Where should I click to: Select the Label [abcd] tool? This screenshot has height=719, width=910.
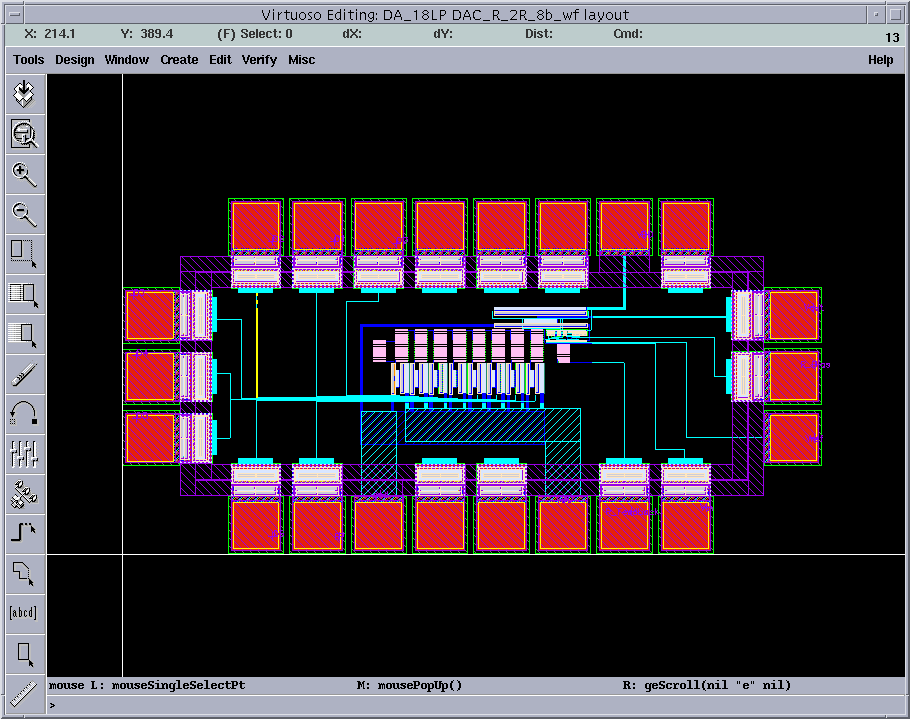[24, 612]
